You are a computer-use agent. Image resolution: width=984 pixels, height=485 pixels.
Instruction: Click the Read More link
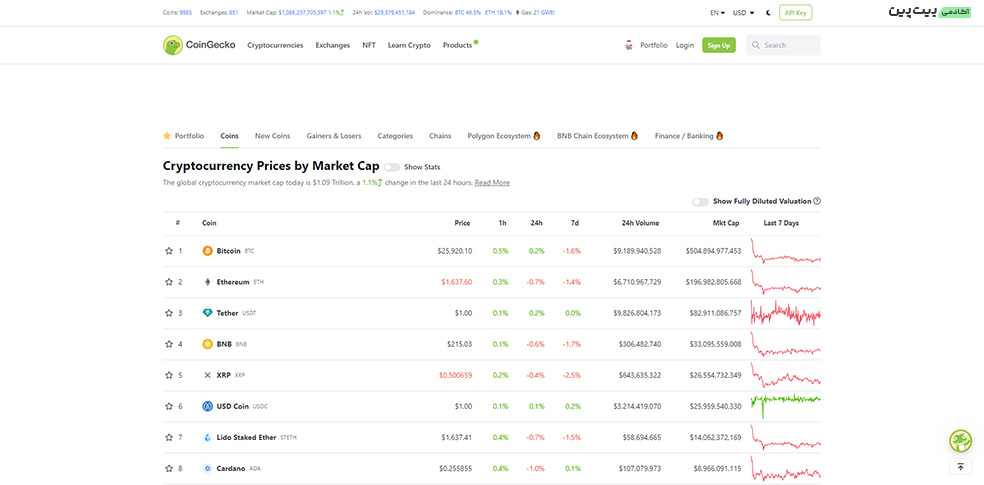[492, 183]
